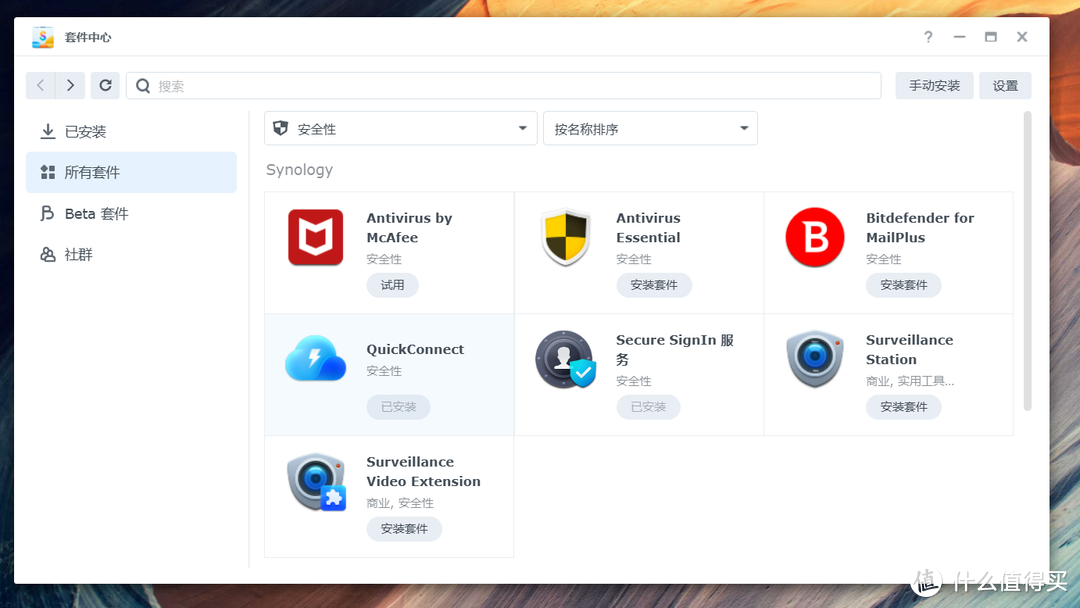
Task: Click the 社群 community icon in sidebar
Action: (x=48, y=255)
